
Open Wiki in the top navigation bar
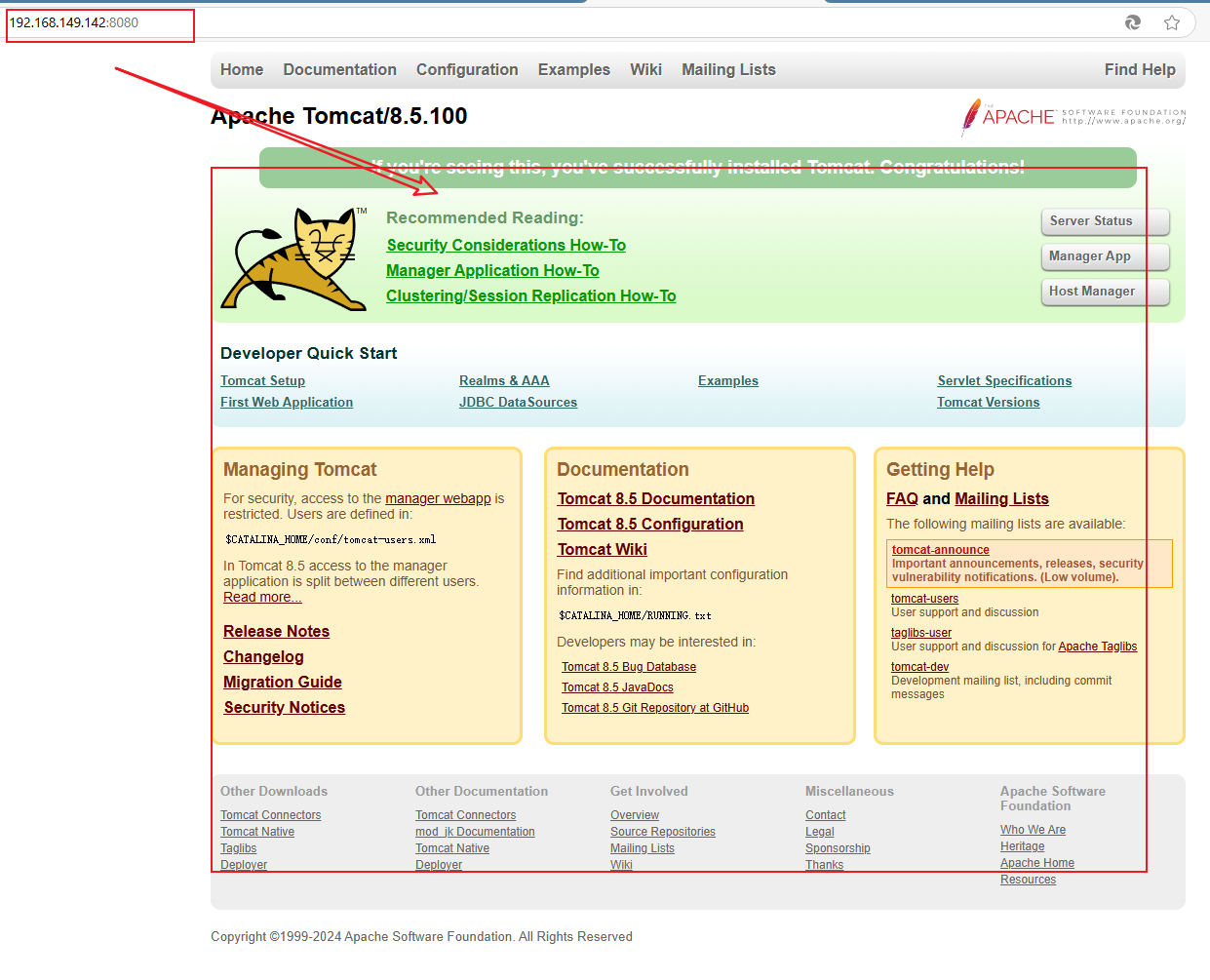click(645, 69)
